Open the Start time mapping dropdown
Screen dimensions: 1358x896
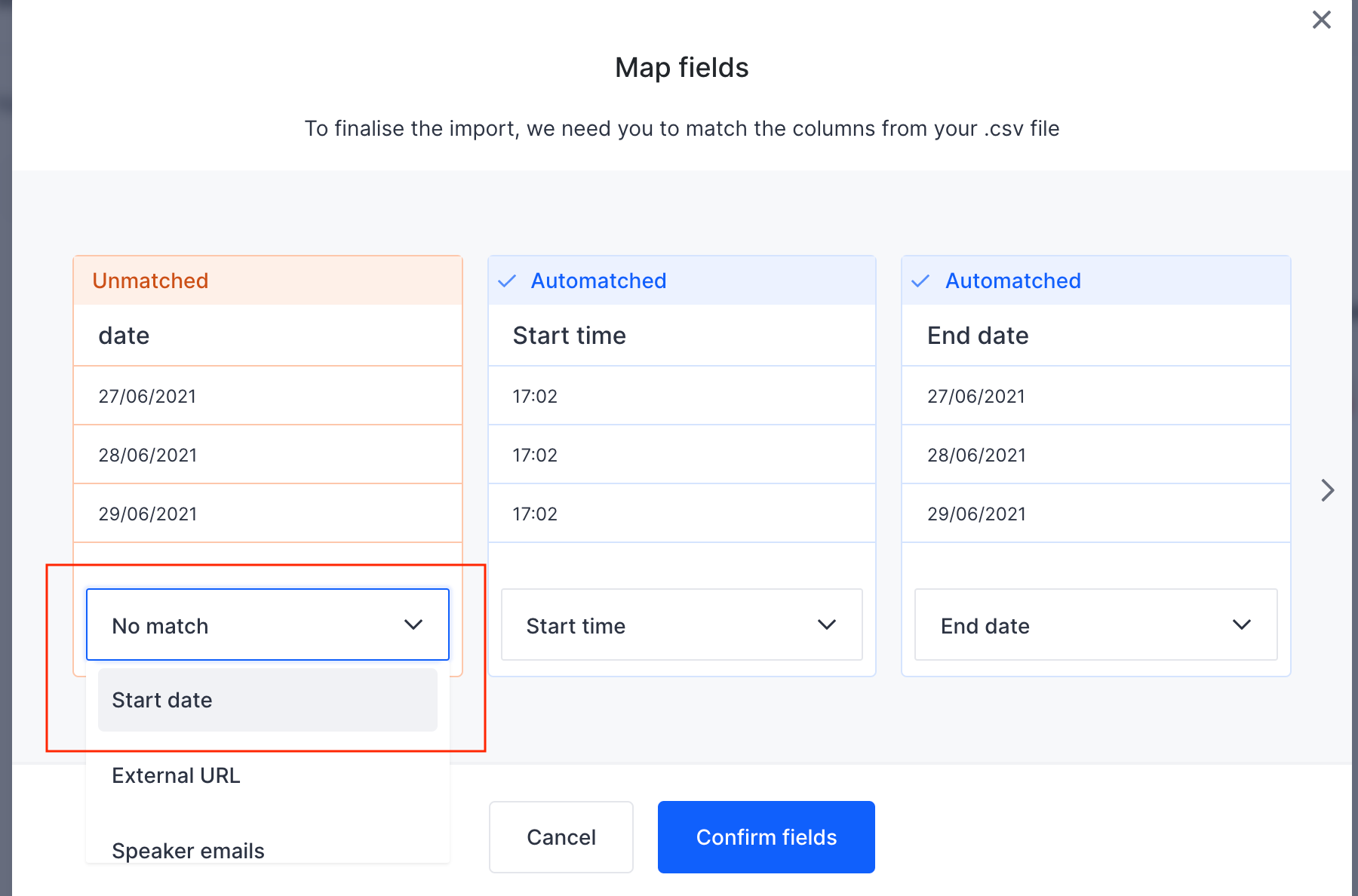point(682,624)
